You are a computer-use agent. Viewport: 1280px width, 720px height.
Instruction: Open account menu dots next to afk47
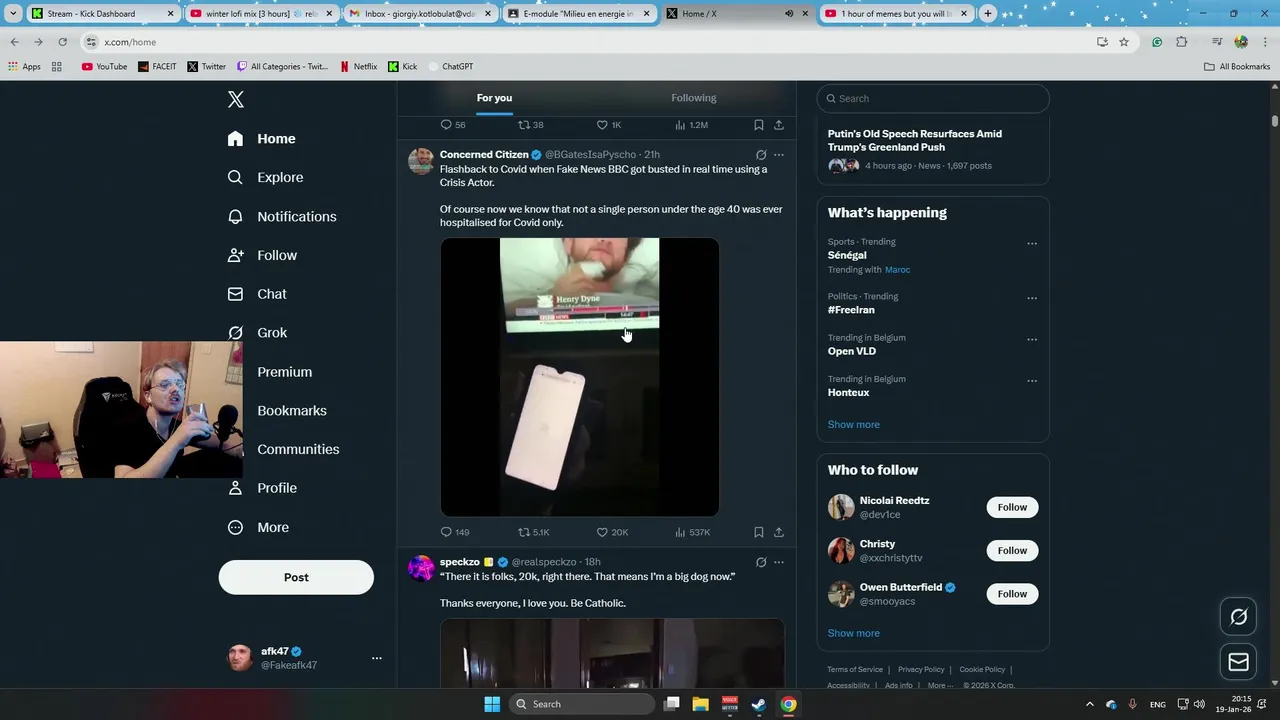coord(377,658)
